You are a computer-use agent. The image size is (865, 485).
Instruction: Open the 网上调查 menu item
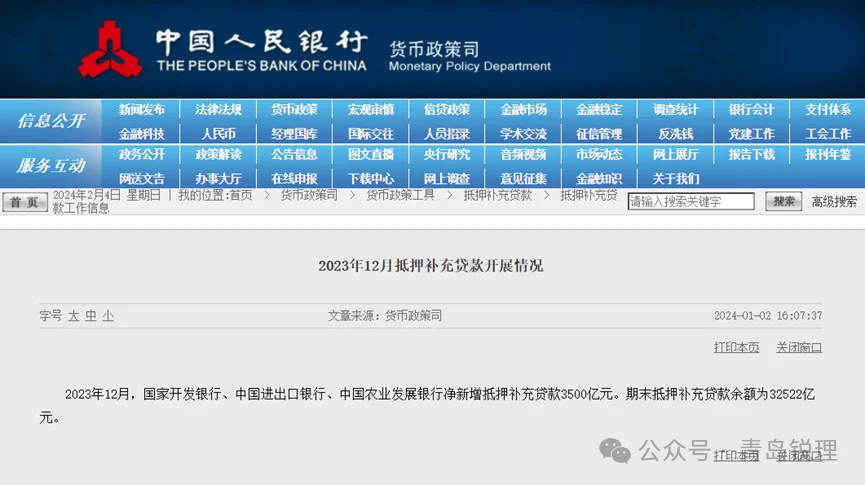tap(447, 179)
